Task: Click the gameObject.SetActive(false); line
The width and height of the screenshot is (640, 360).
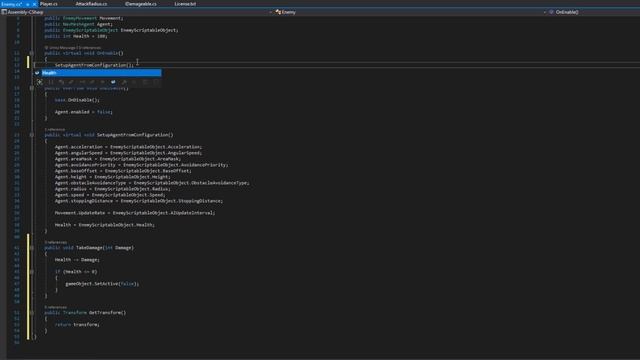Action: pos(102,284)
